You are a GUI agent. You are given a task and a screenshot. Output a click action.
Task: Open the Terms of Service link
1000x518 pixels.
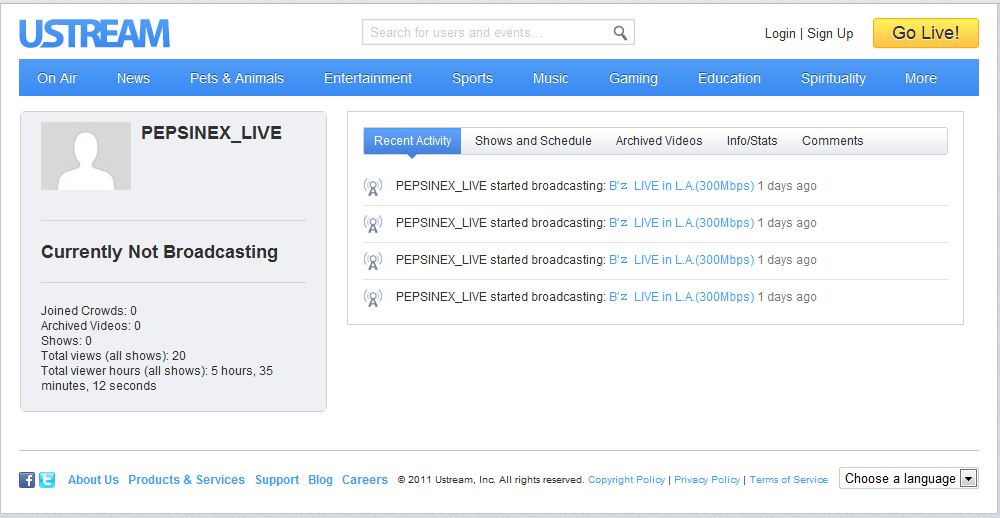point(788,480)
